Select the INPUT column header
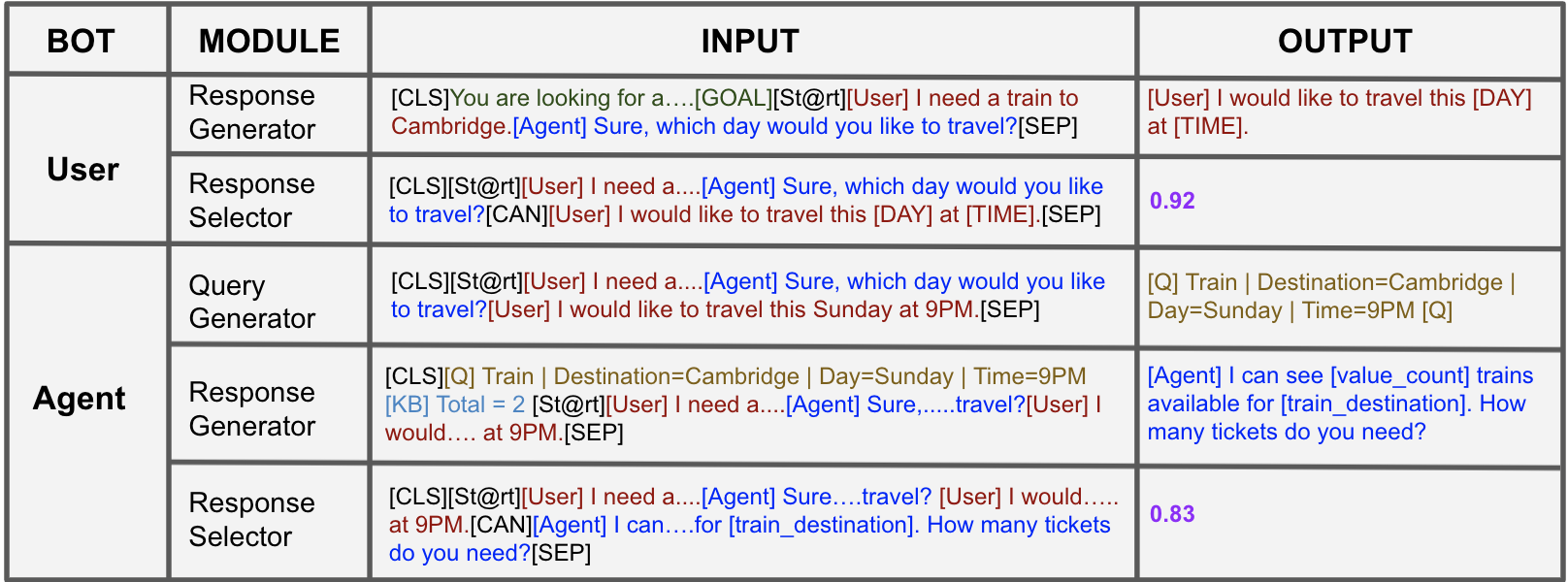 [750, 42]
